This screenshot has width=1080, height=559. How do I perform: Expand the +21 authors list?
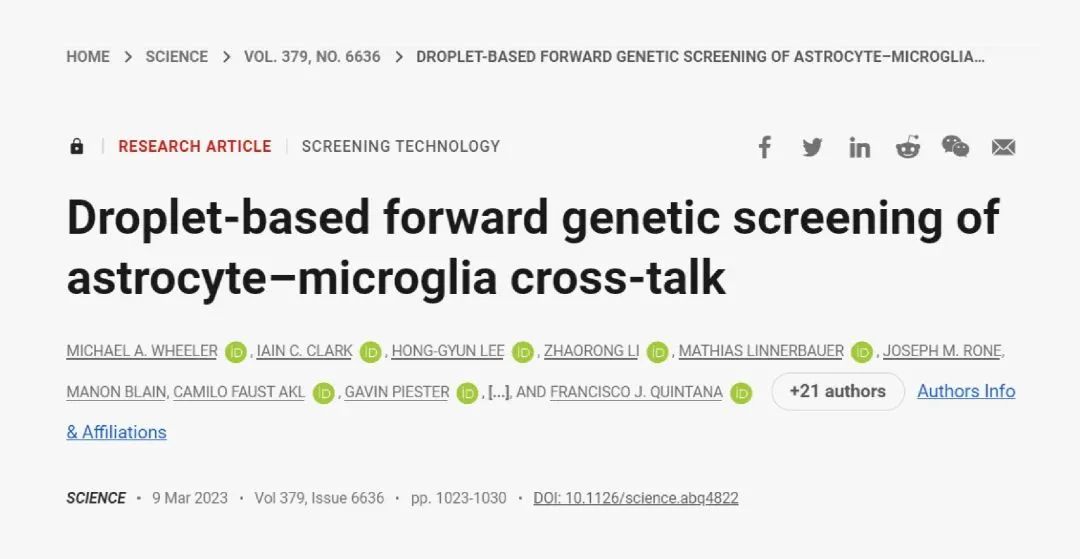pyautogui.click(x=837, y=392)
